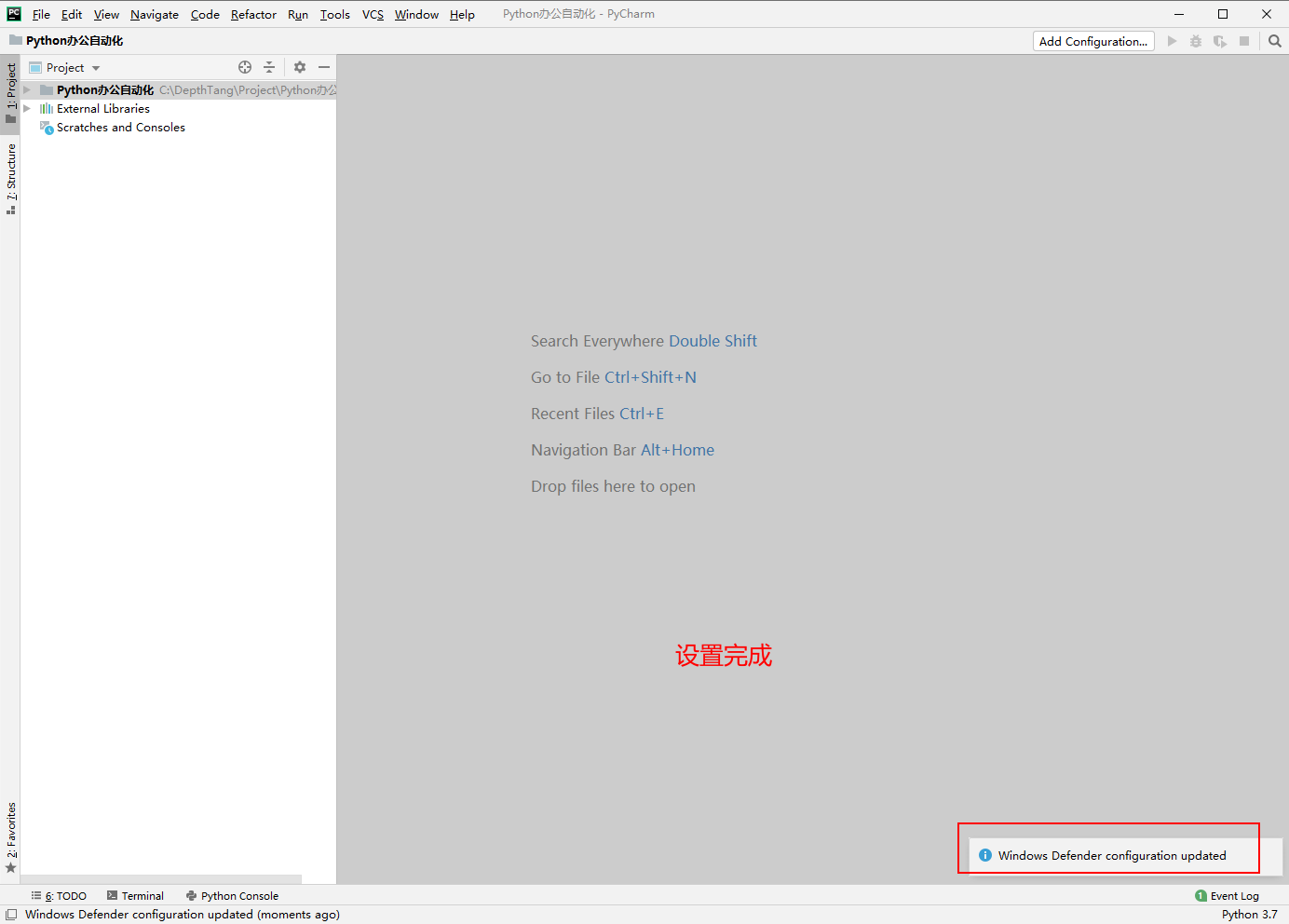Open the Navigate menu
Image resolution: width=1289 pixels, height=924 pixels.
click(155, 14)
